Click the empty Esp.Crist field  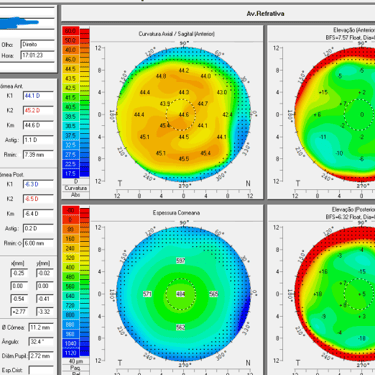(x=41, y=370)
